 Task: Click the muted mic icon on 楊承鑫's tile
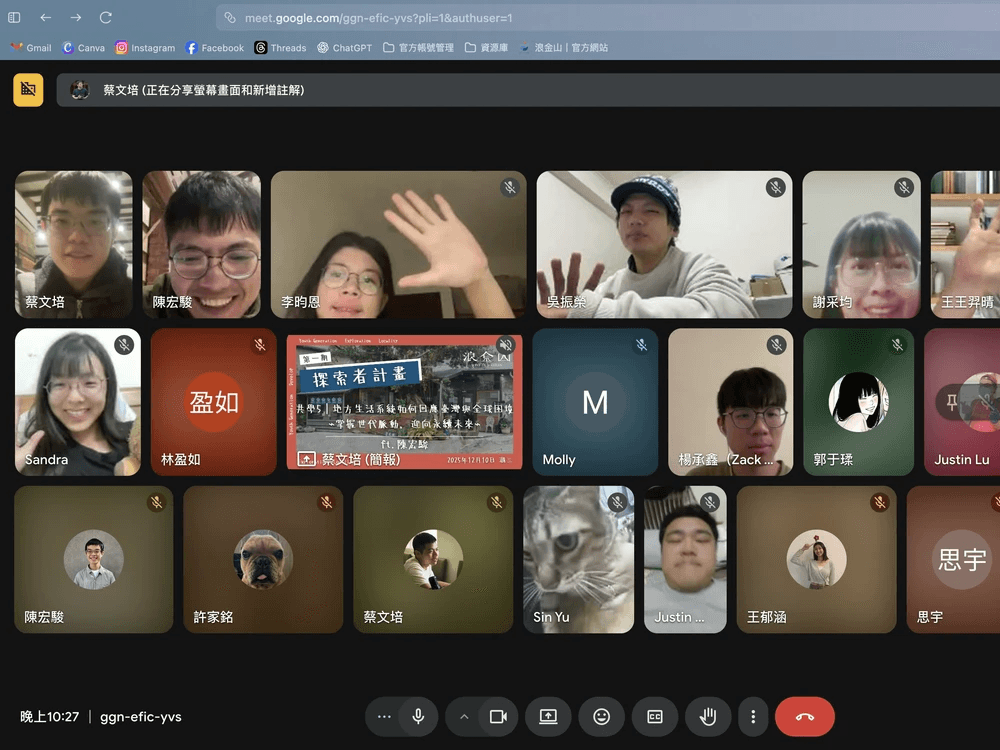(776, 345)
